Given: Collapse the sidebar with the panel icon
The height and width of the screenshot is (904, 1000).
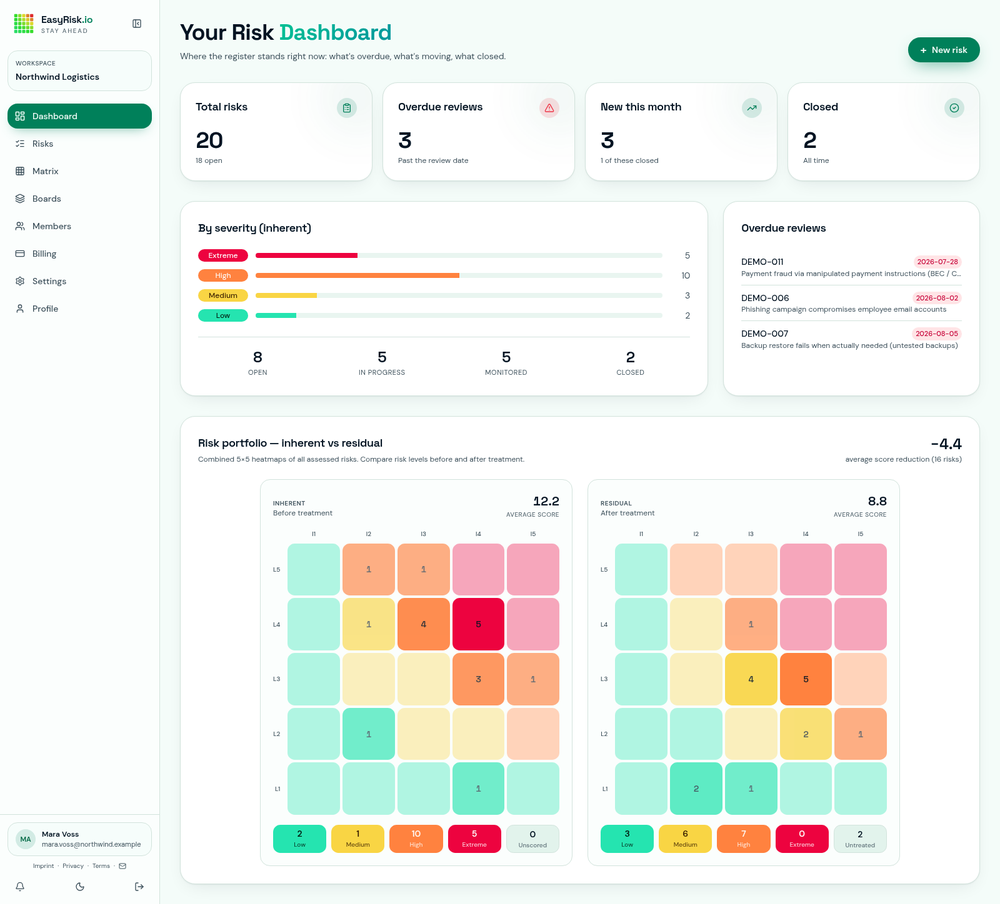Looking at the screenshot, I should pos(136,24).
